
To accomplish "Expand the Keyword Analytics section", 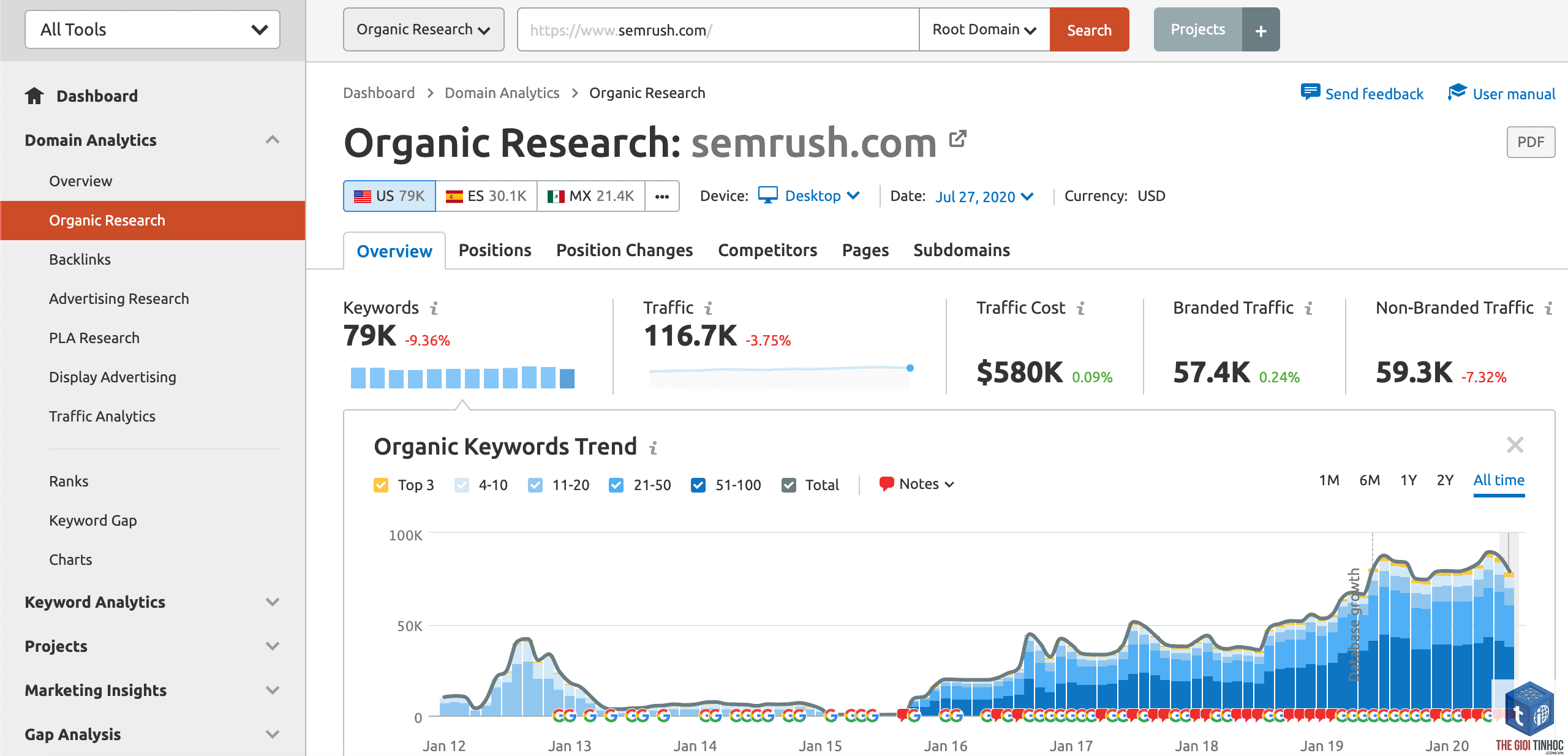I will 273,602.
